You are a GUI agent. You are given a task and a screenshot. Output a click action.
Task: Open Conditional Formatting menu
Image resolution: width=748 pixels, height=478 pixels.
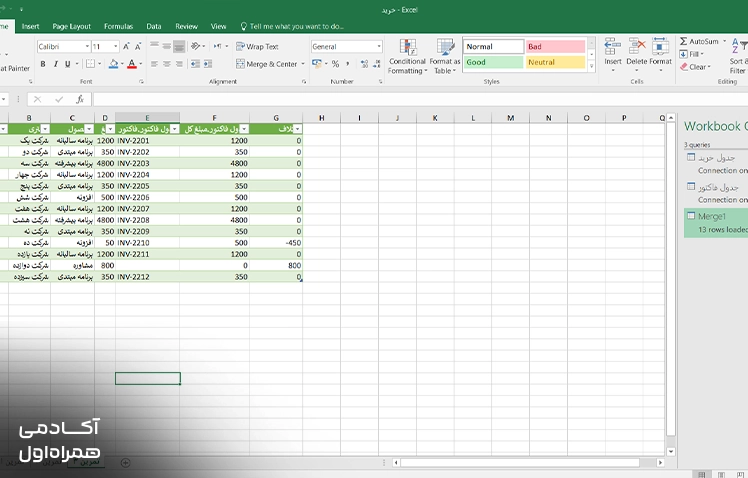click(407, 57)
